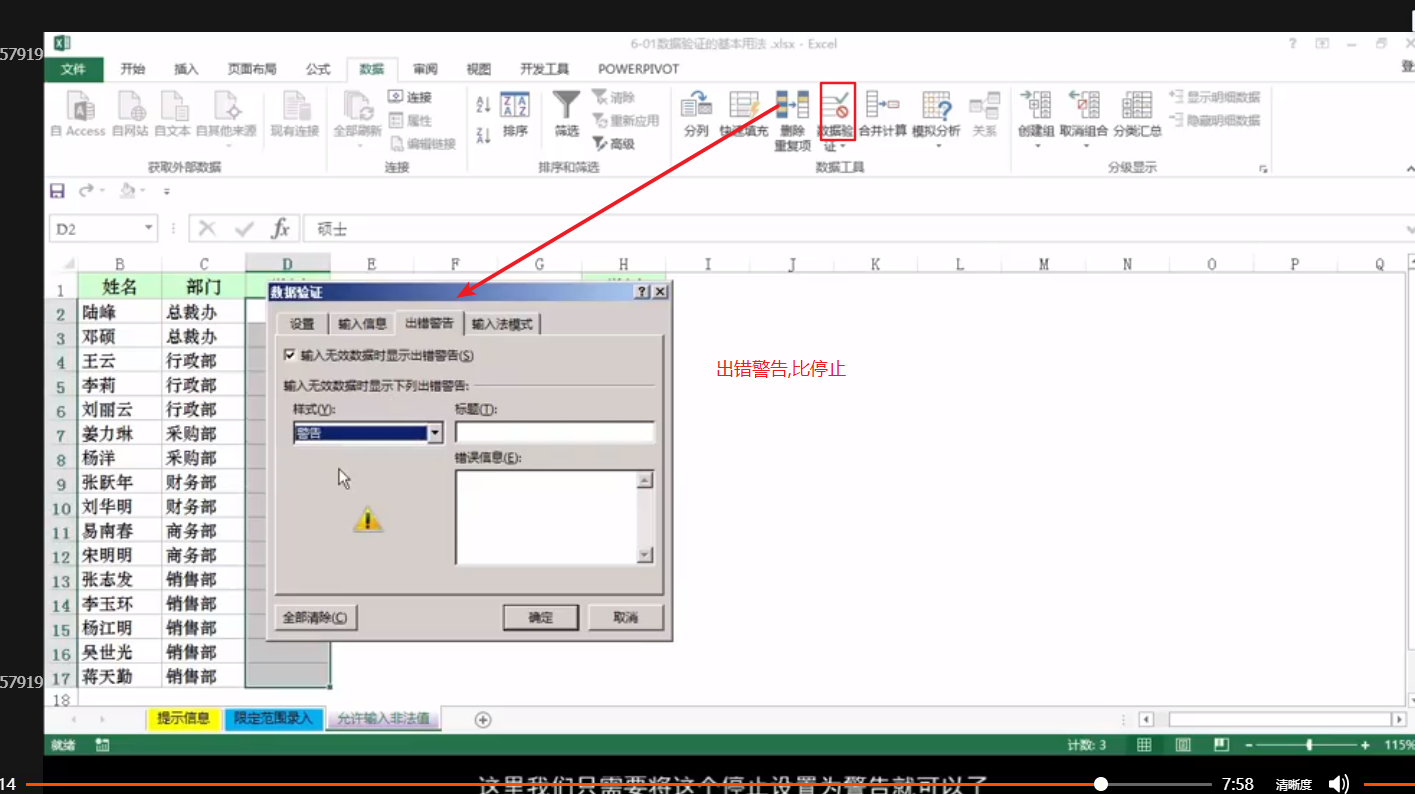This screenshot has height=794, width=1415.
Task: Switch to page layout view in the status bar
Action: pyautogui.click(x=1183, y=745)
